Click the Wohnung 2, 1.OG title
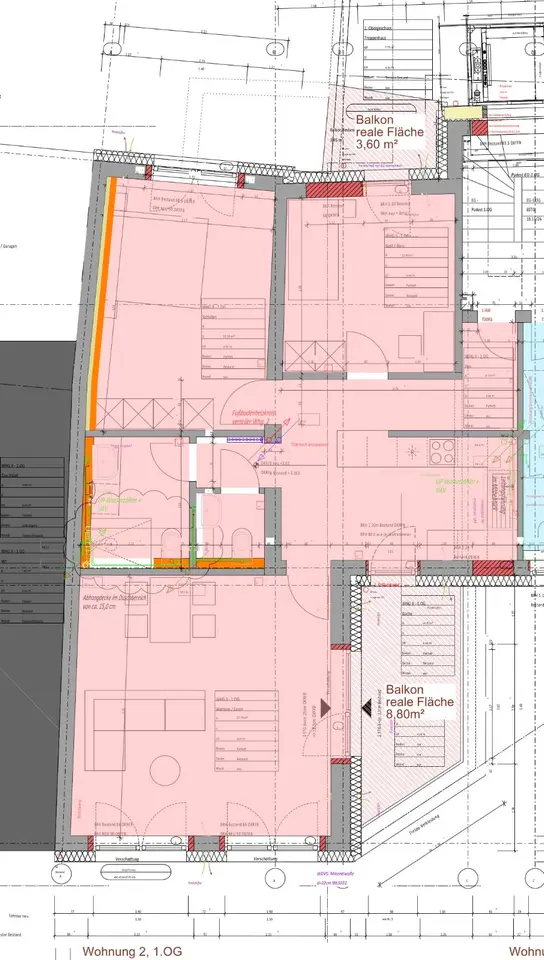The height and width of the screenshot is (960, 544). (x=133, y=951)
